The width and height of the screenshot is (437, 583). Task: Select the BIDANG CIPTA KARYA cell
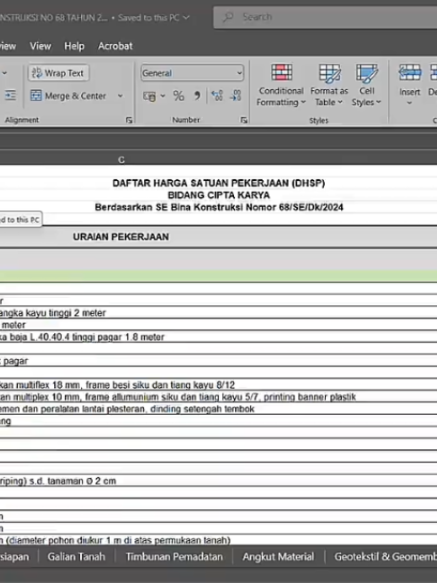[x=219, y=195]
